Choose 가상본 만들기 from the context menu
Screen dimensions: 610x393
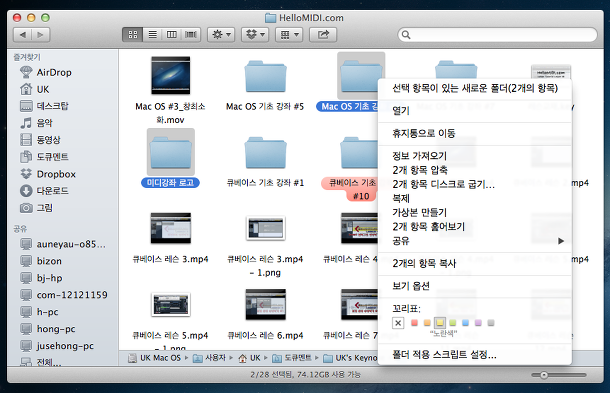tap(475, 212)
